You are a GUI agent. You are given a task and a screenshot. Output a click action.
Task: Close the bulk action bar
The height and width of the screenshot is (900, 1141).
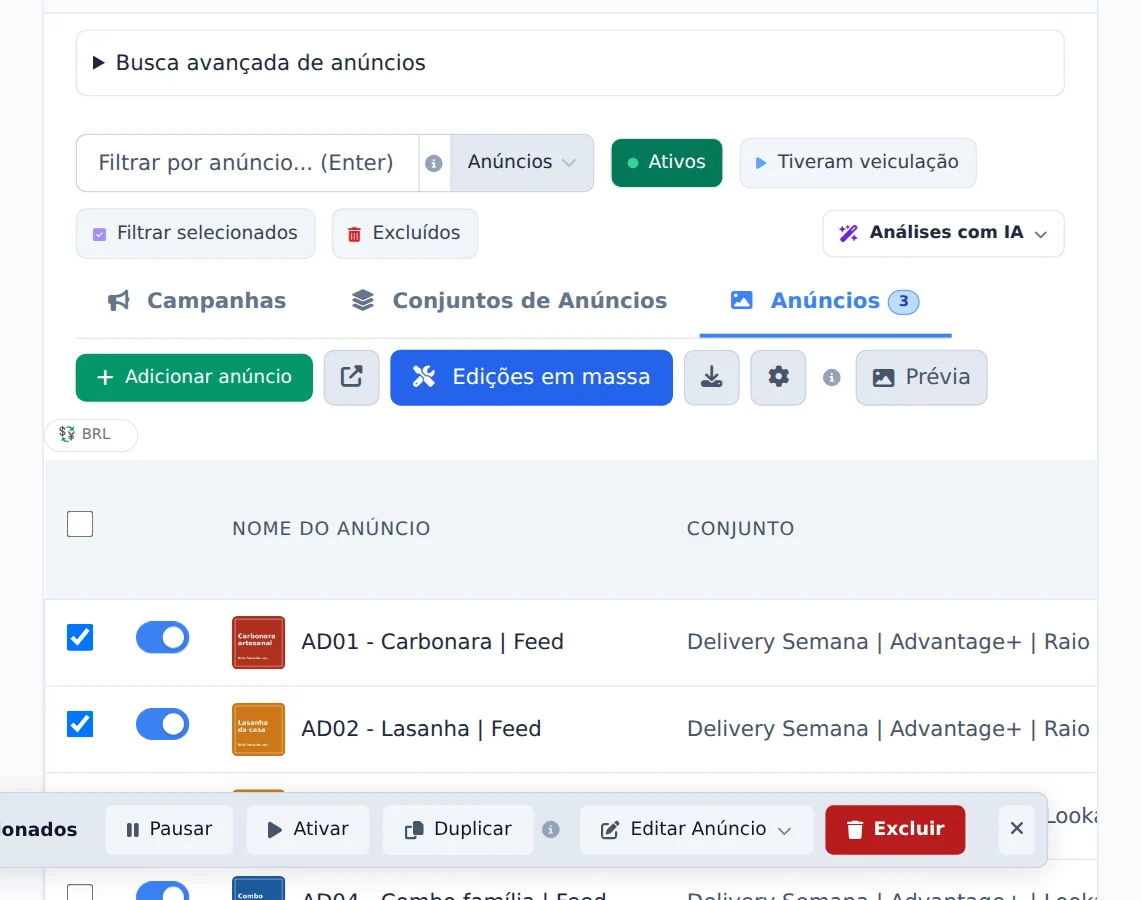1017,829
